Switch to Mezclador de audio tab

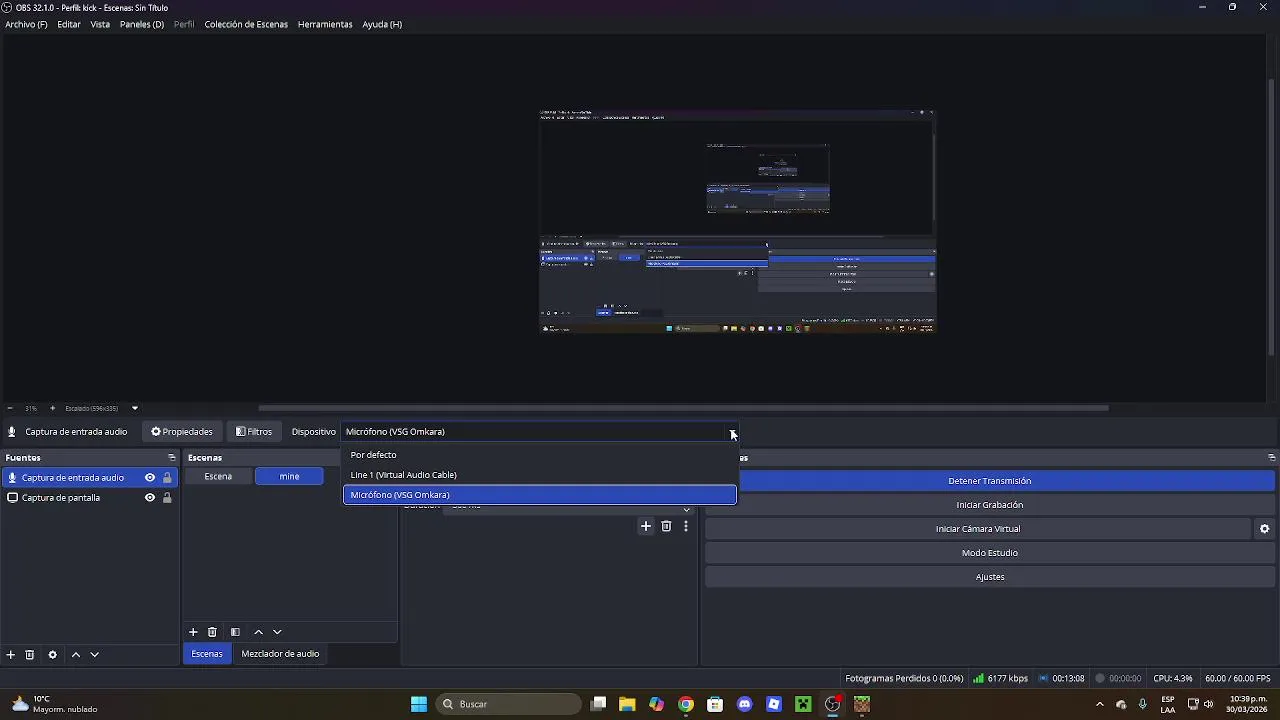click(x=280, y=654)
